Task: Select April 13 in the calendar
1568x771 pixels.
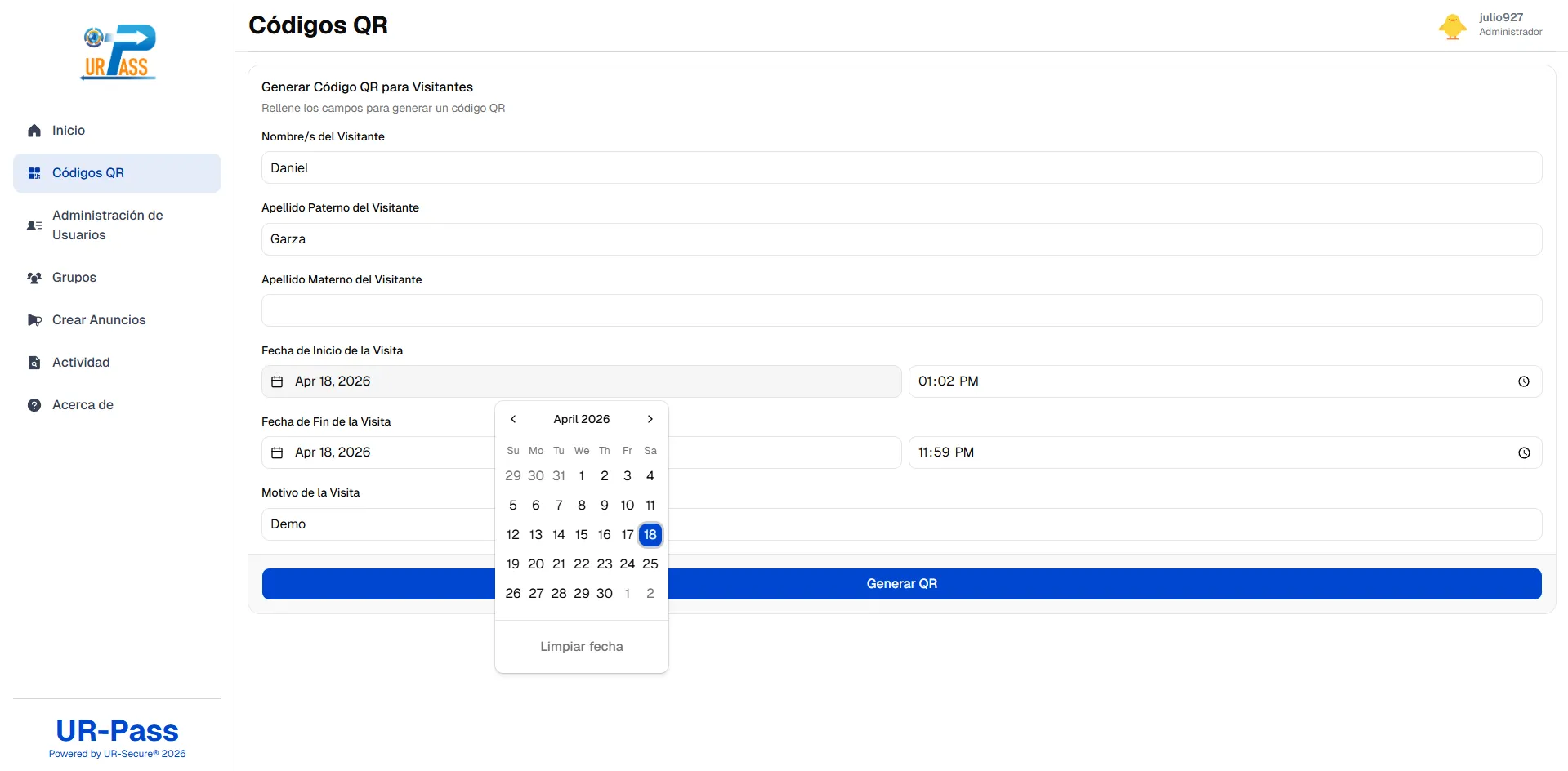Action: 536,535
